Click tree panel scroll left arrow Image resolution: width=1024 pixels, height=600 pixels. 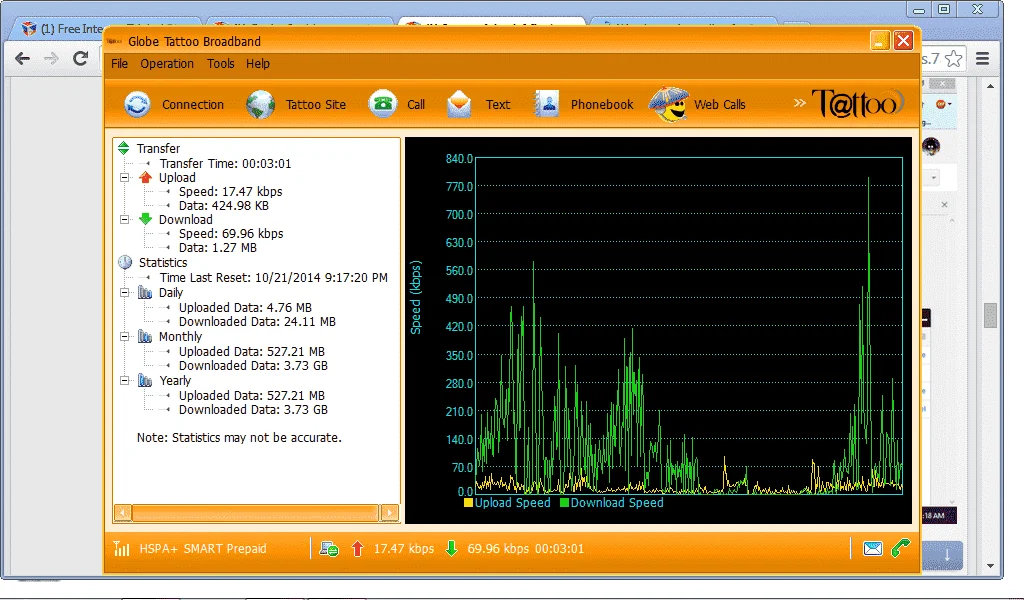coord(123,513)
